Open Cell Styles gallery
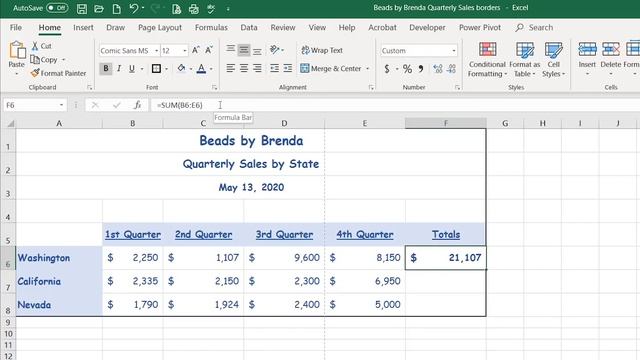Screen dimensions: 640x360 tap(553, 59)
